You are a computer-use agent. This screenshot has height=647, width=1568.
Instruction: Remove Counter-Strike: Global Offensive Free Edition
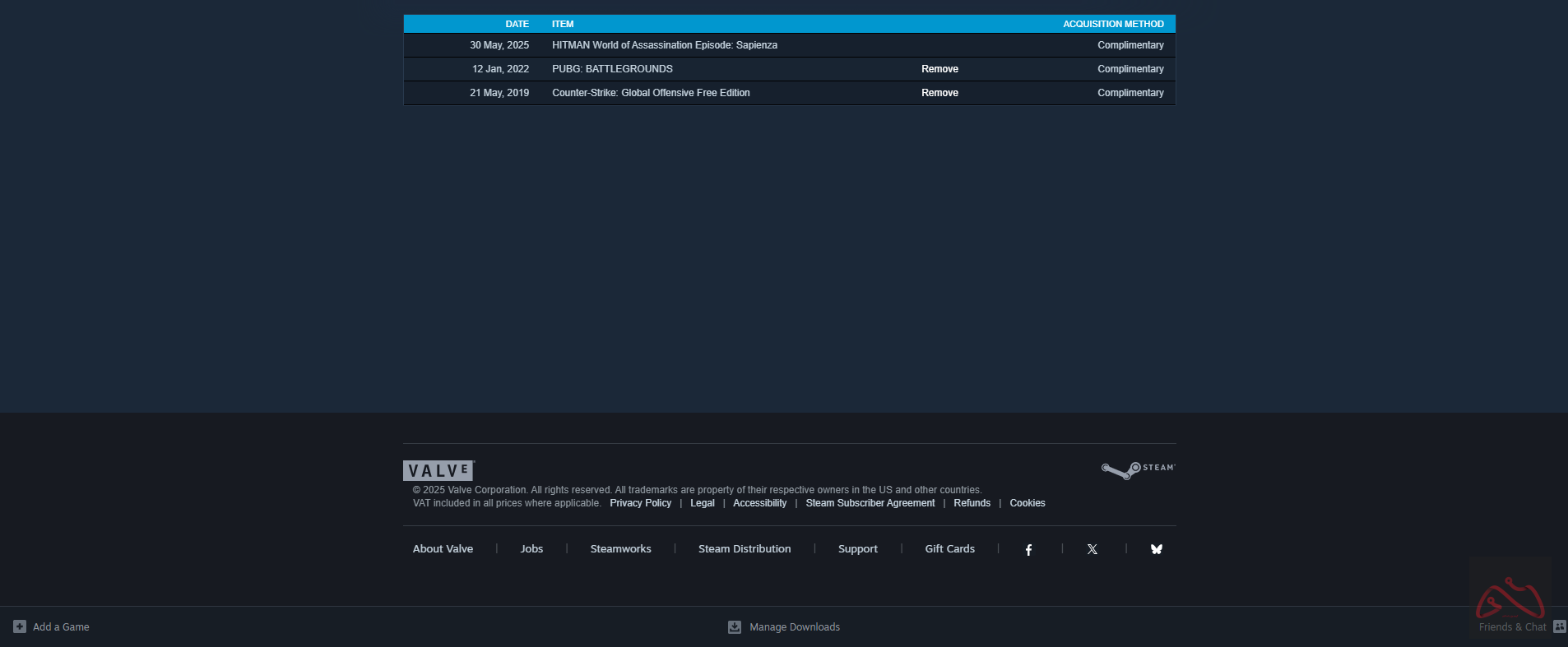tap(939, 93)
